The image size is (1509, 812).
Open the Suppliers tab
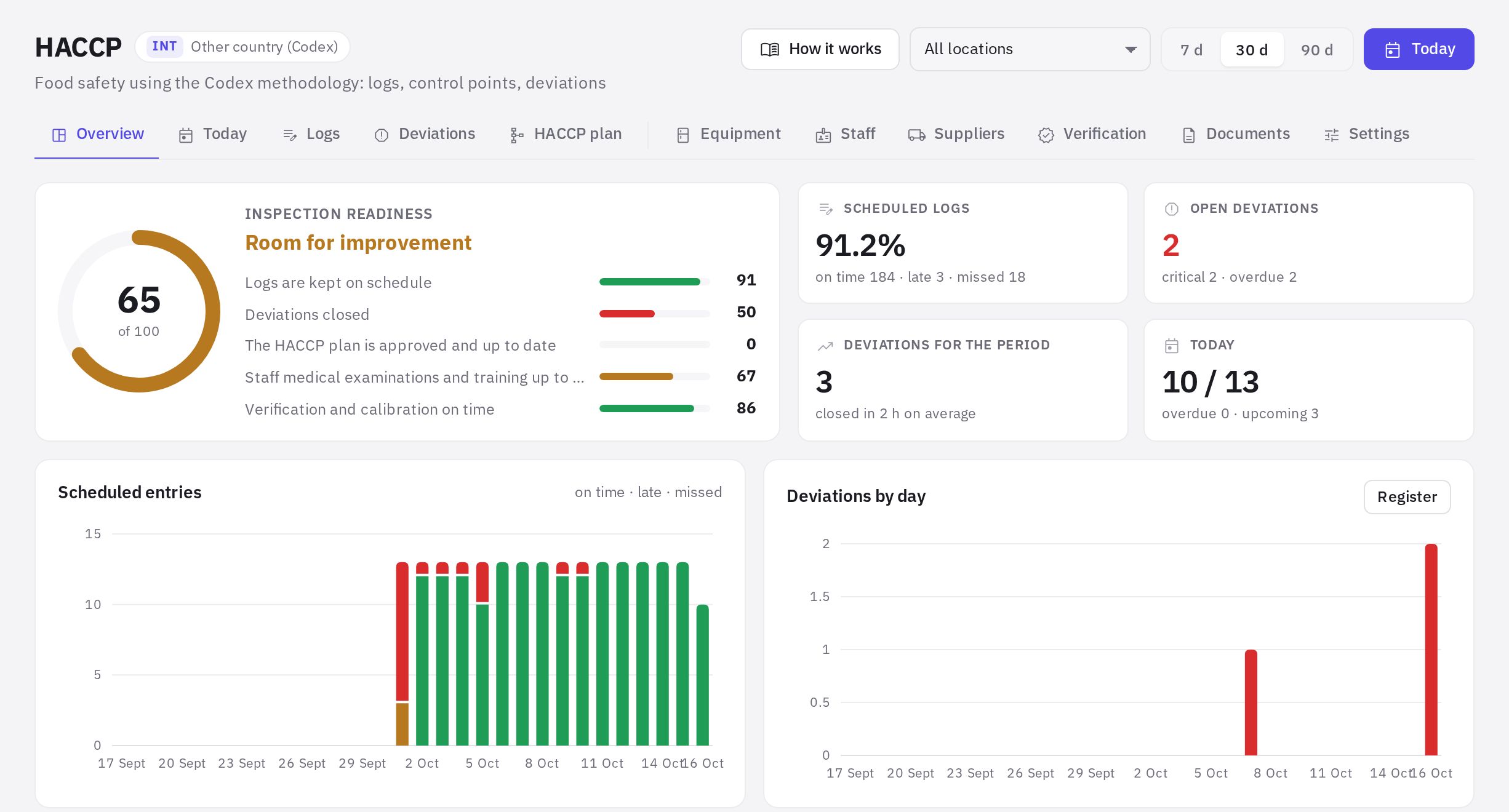(x=956, y=134)
